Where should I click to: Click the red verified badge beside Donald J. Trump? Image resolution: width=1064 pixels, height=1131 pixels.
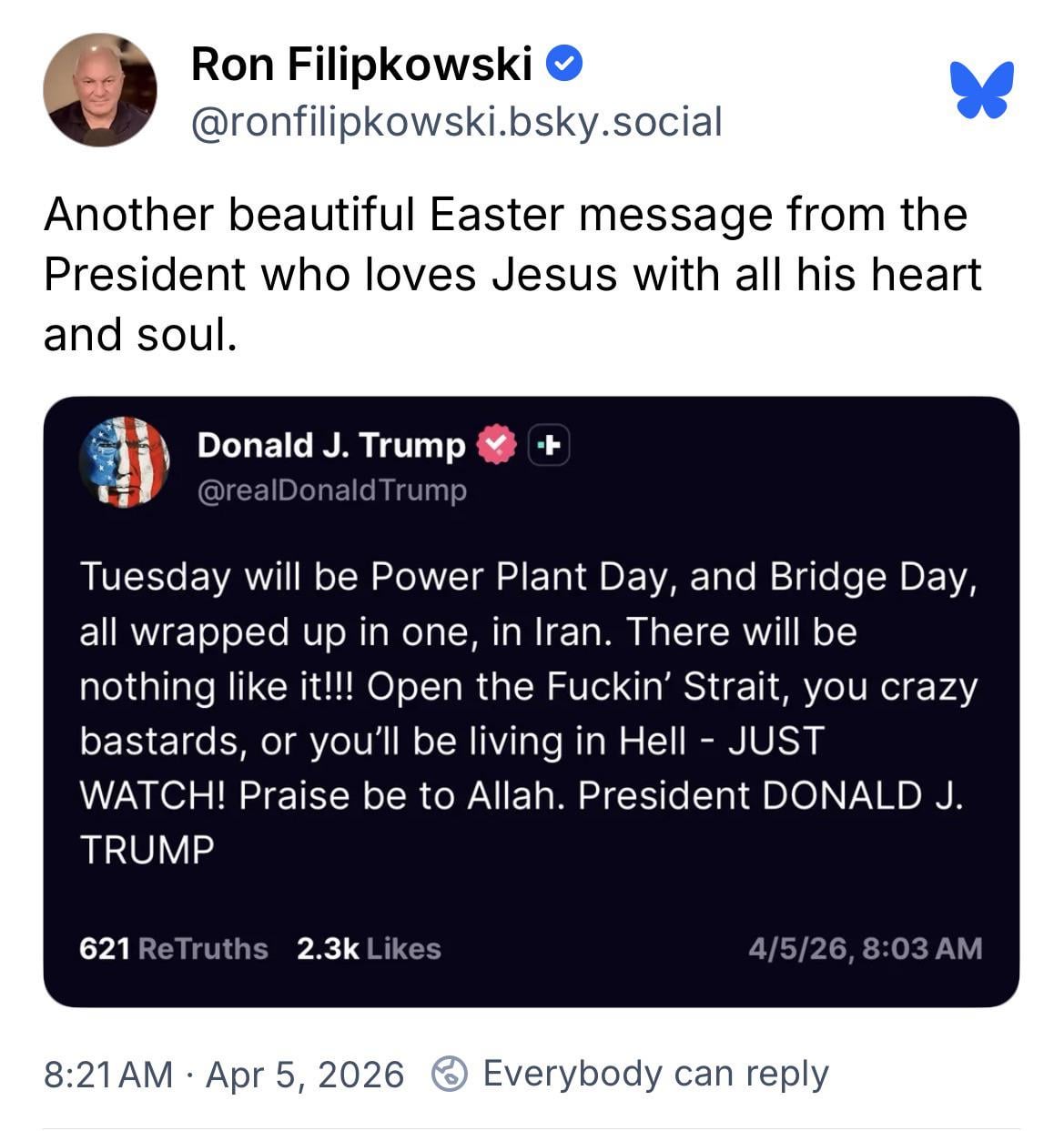(x=496, y=445)
